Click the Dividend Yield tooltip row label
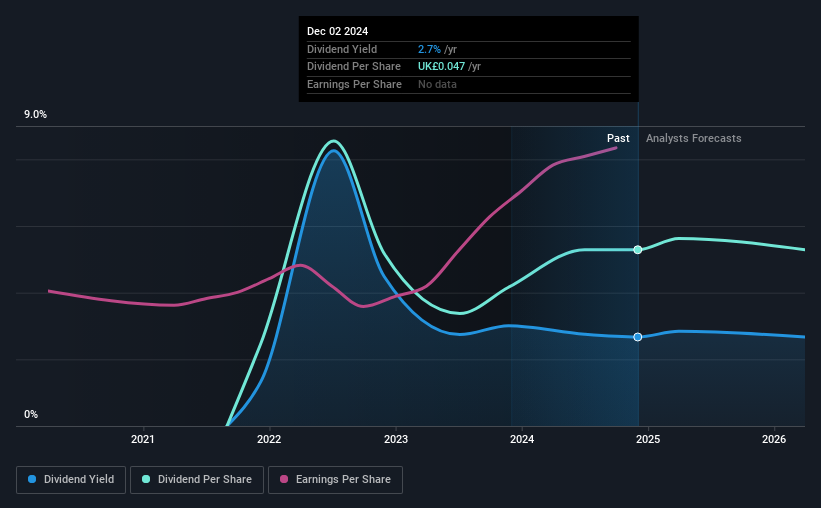 tap(342, 49)
